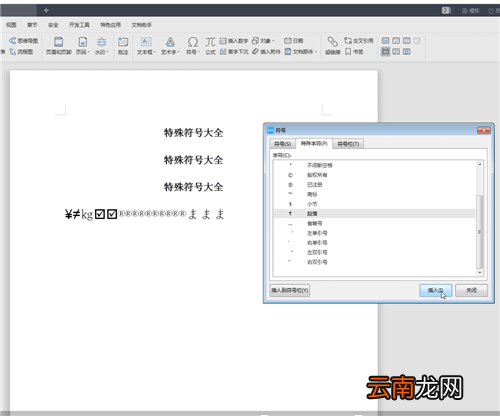
Task: Open the Document Assistant (文档助手) tab
Action: (142, 25)
